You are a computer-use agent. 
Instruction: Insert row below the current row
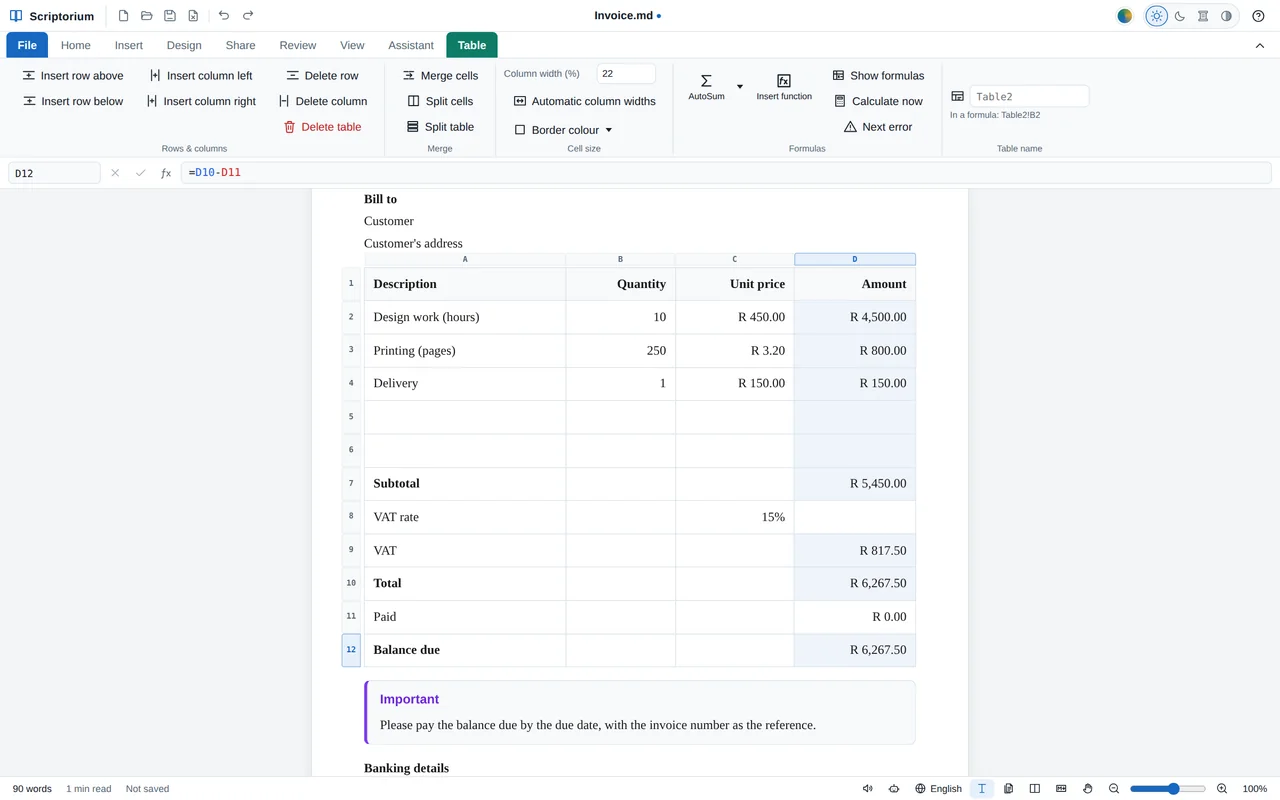tap(73, 101)
